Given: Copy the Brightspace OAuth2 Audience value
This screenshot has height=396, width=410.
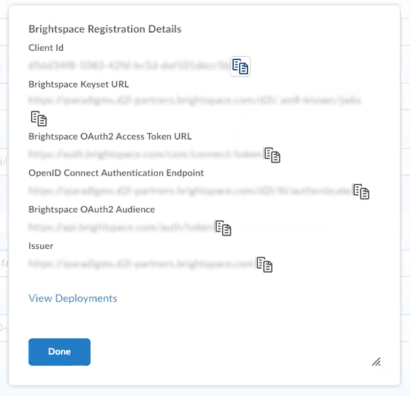Looking at the screenshot, I should [x=223, y=228].
